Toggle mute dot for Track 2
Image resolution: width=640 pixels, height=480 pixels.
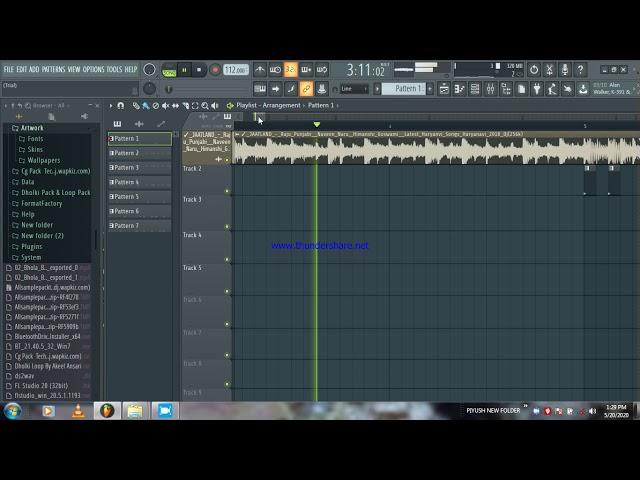[x=227, y=191]
